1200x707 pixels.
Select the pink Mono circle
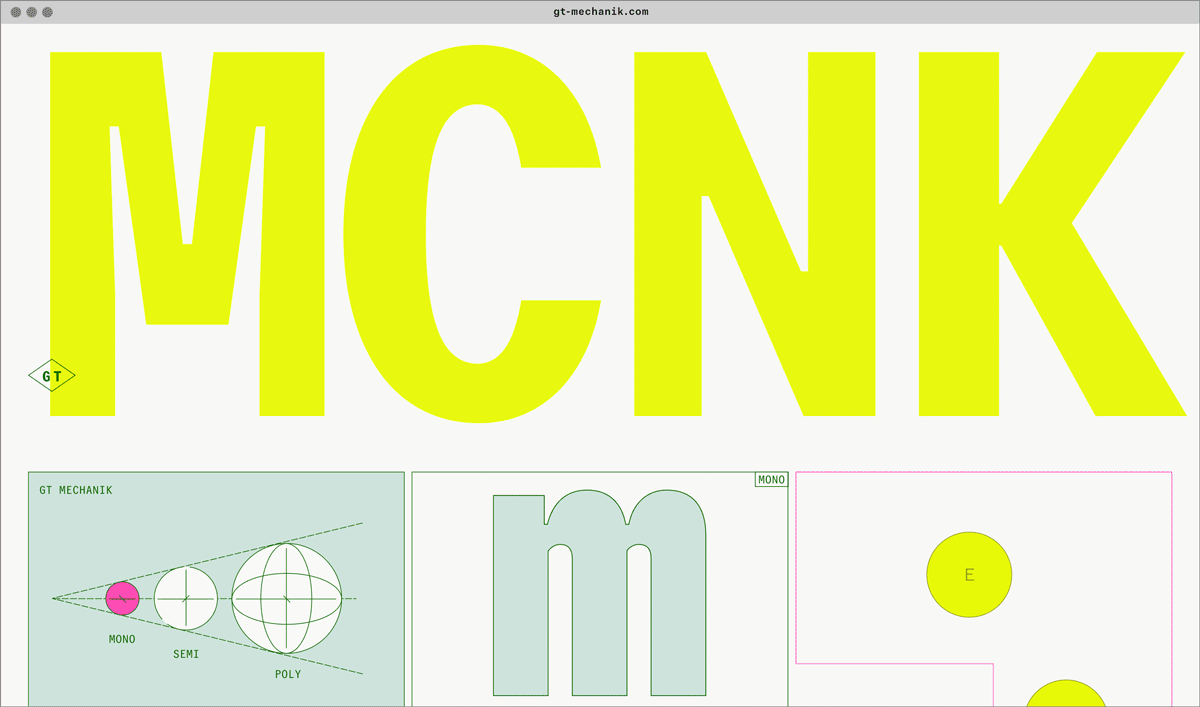122,598
